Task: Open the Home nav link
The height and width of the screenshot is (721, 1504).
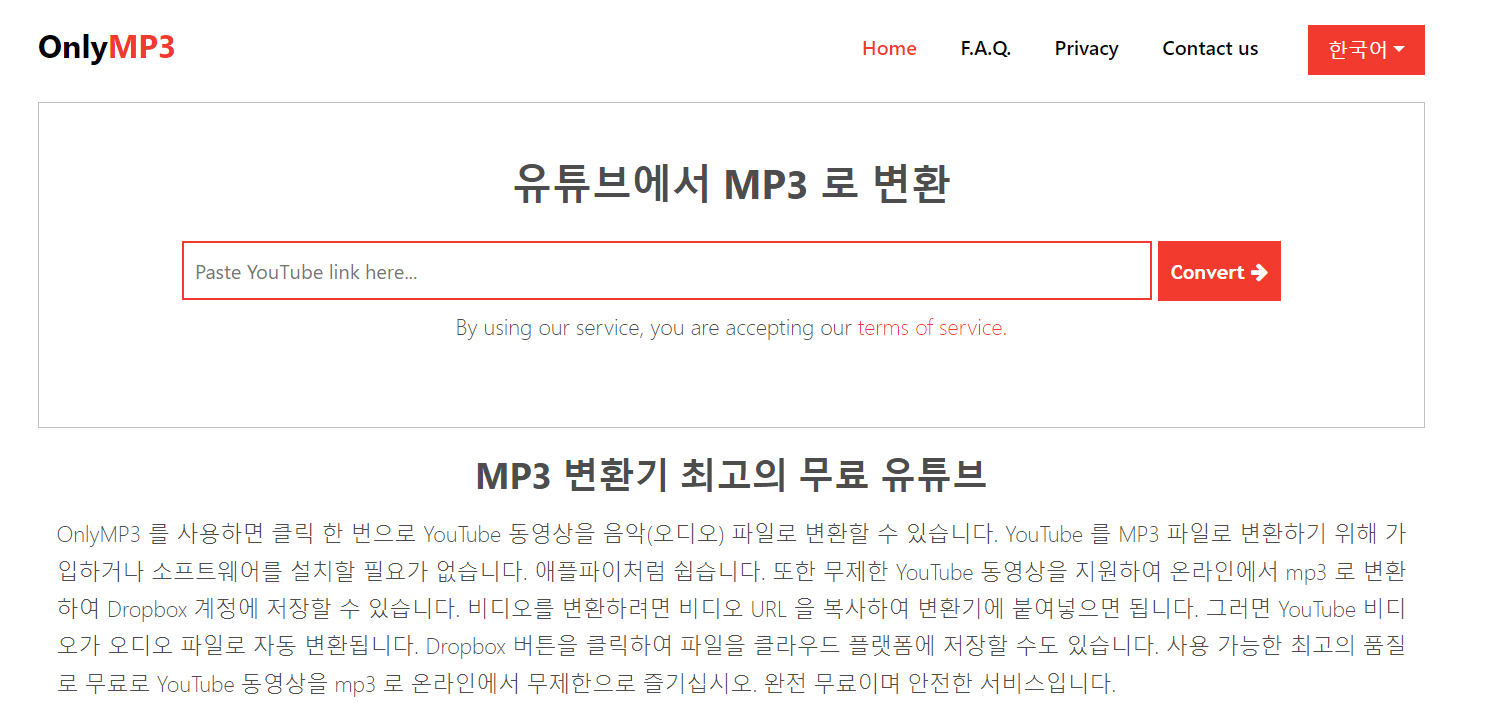Action: coord(889,48)
